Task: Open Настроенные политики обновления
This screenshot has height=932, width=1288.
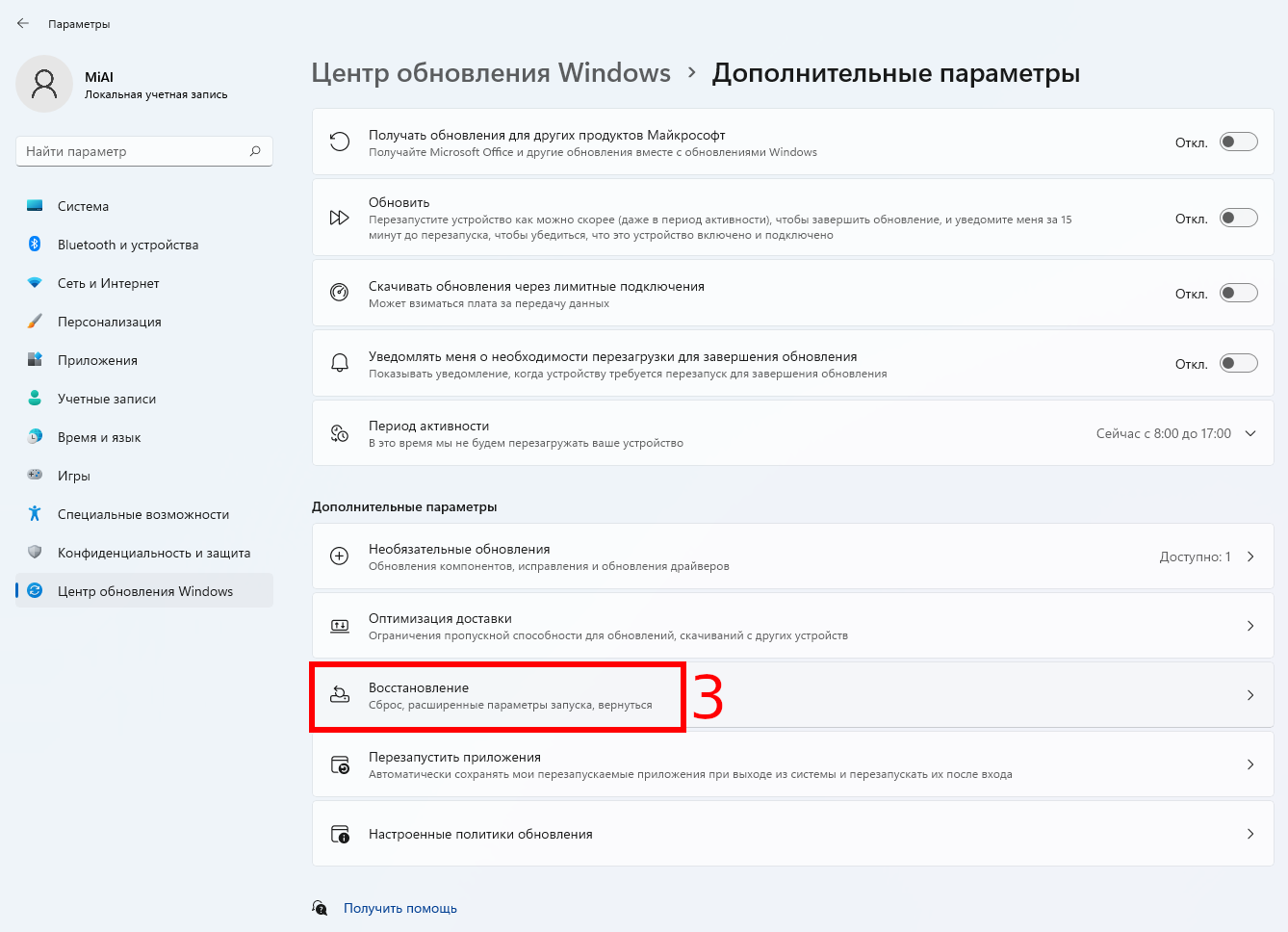Action: [793, 834]
